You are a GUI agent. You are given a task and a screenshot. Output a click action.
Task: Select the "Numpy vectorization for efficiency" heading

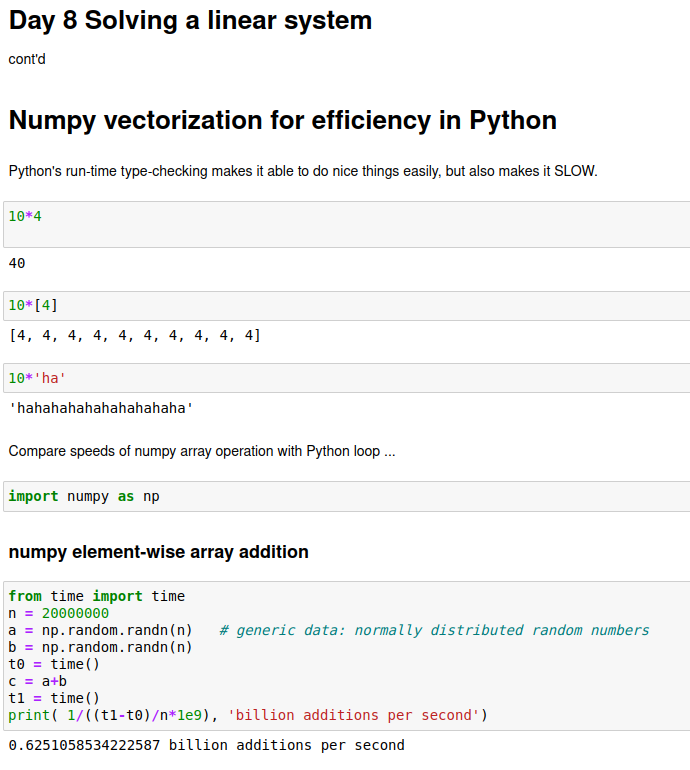[x=282, y=121]
